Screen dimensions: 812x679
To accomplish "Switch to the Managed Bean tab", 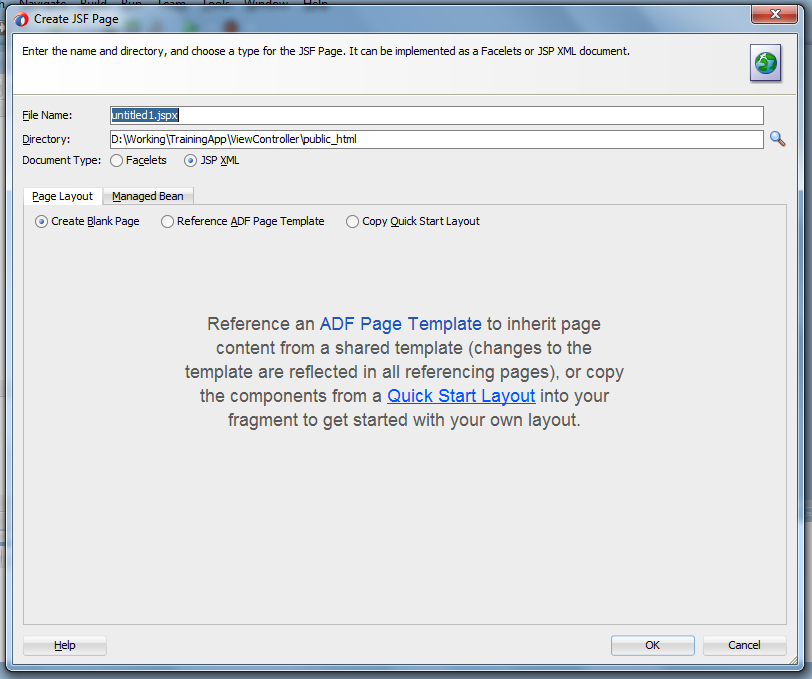I will 147,196.
